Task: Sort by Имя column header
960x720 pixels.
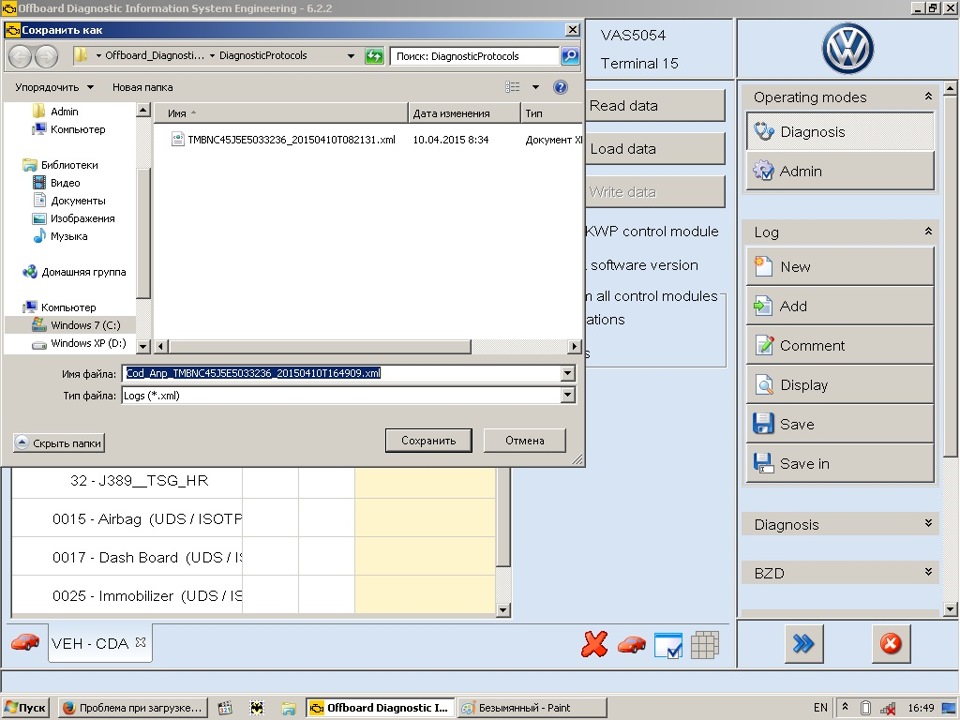Action: point(281,113)
